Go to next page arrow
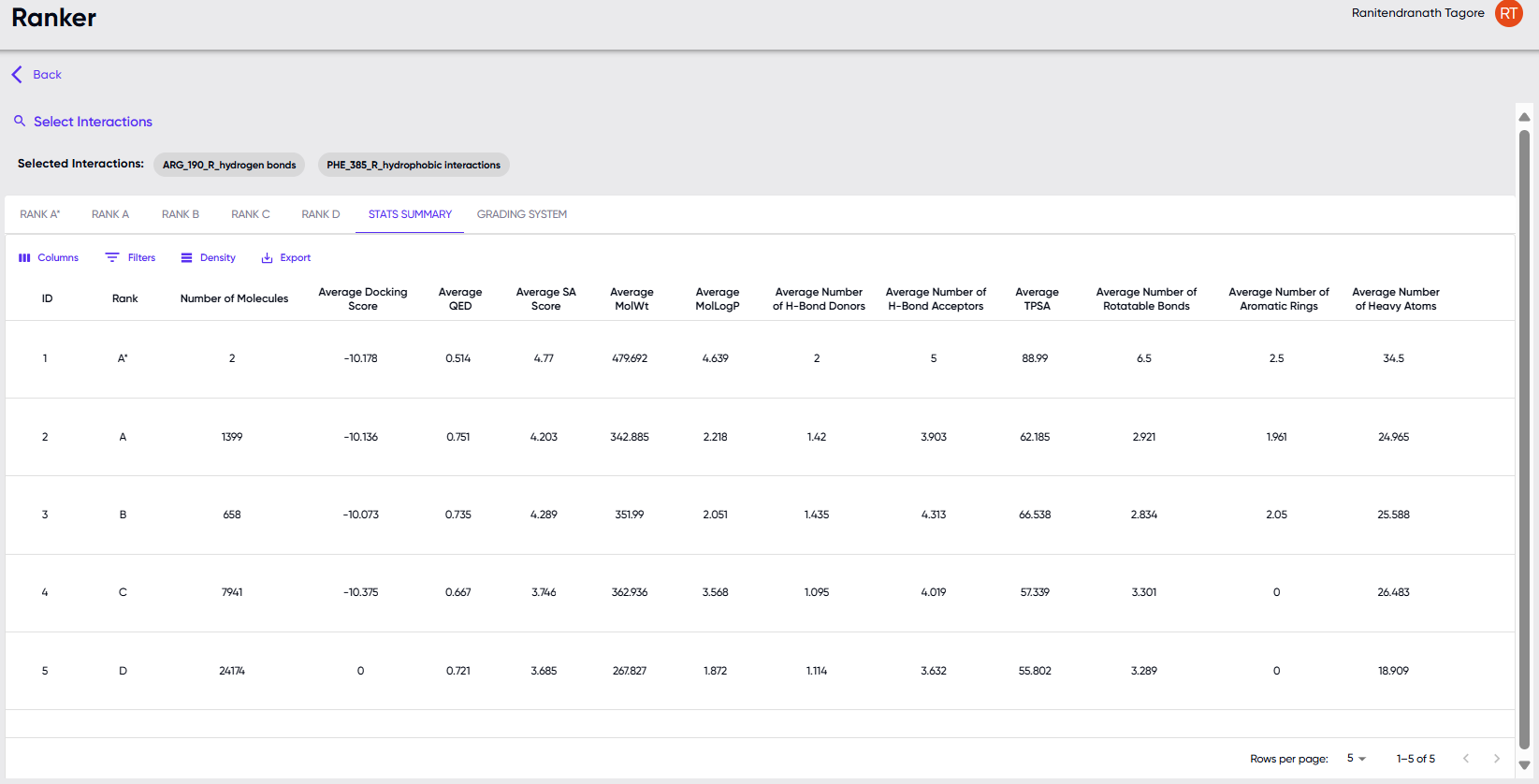This screenshot has width=1539, height=784. click(1497, 759)
